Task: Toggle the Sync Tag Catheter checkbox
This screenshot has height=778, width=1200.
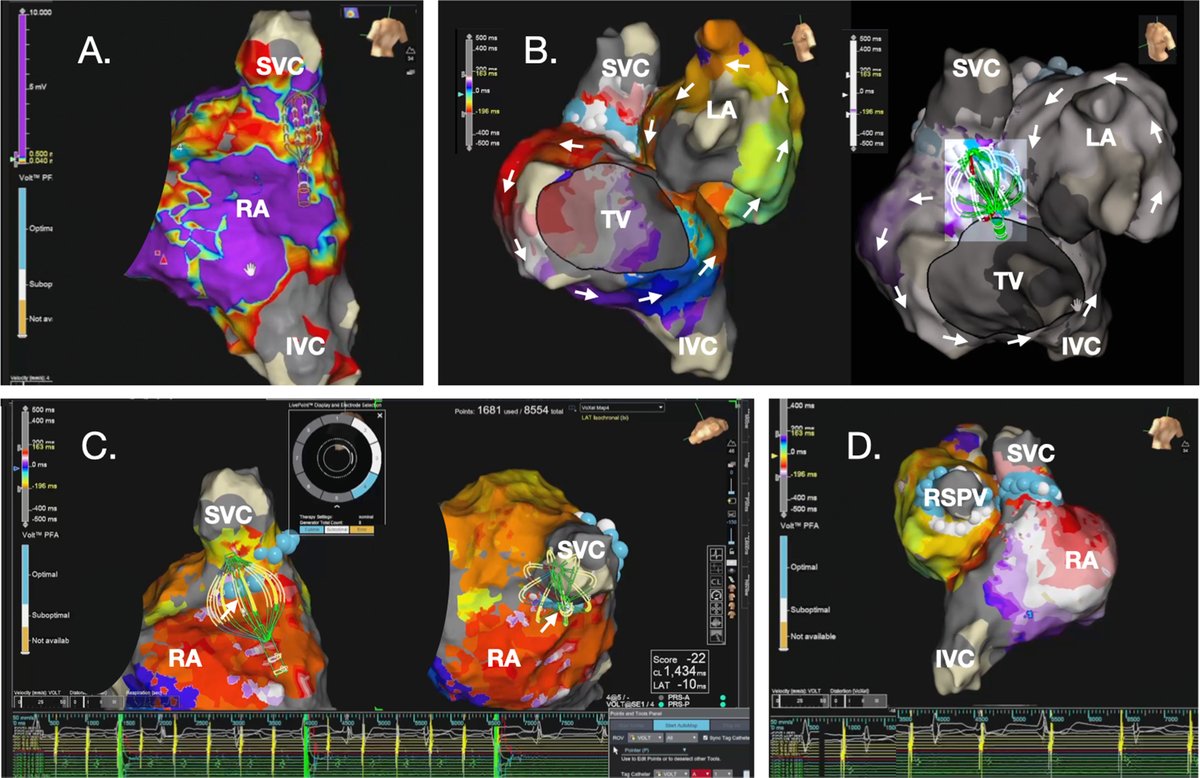Action: click(x=705, y=738)
